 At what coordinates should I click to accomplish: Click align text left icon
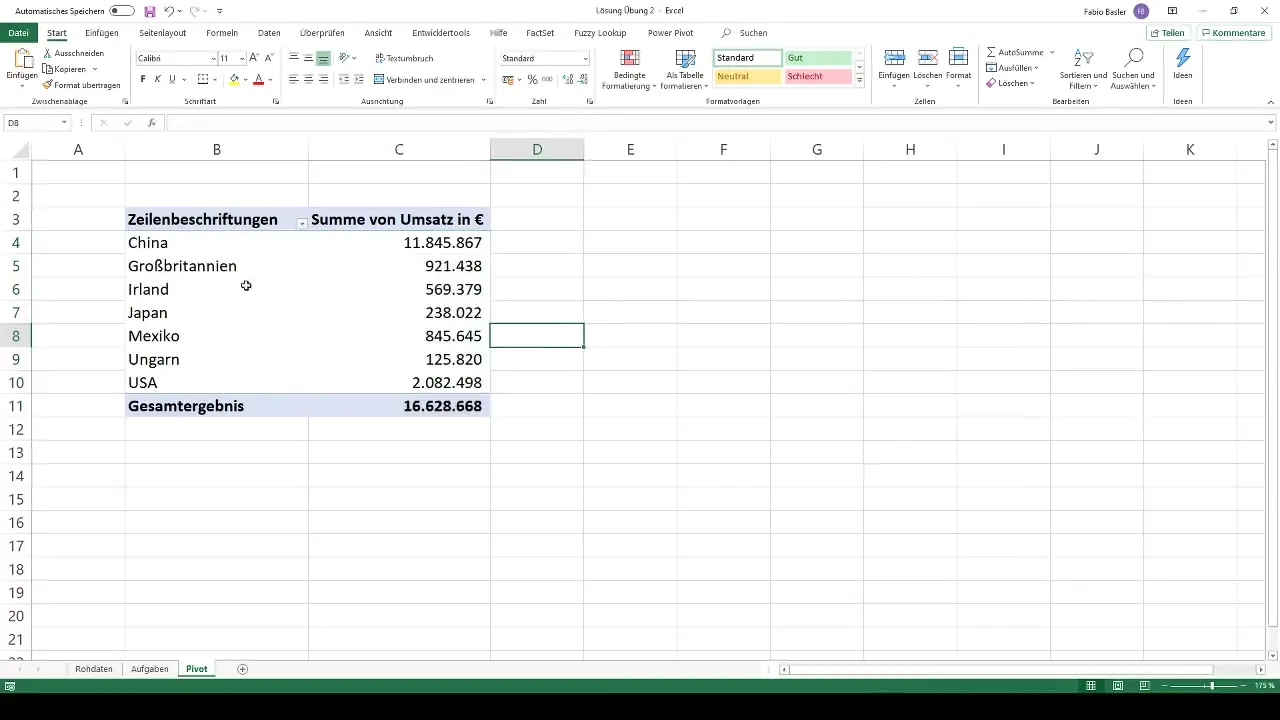coord(294,79)
